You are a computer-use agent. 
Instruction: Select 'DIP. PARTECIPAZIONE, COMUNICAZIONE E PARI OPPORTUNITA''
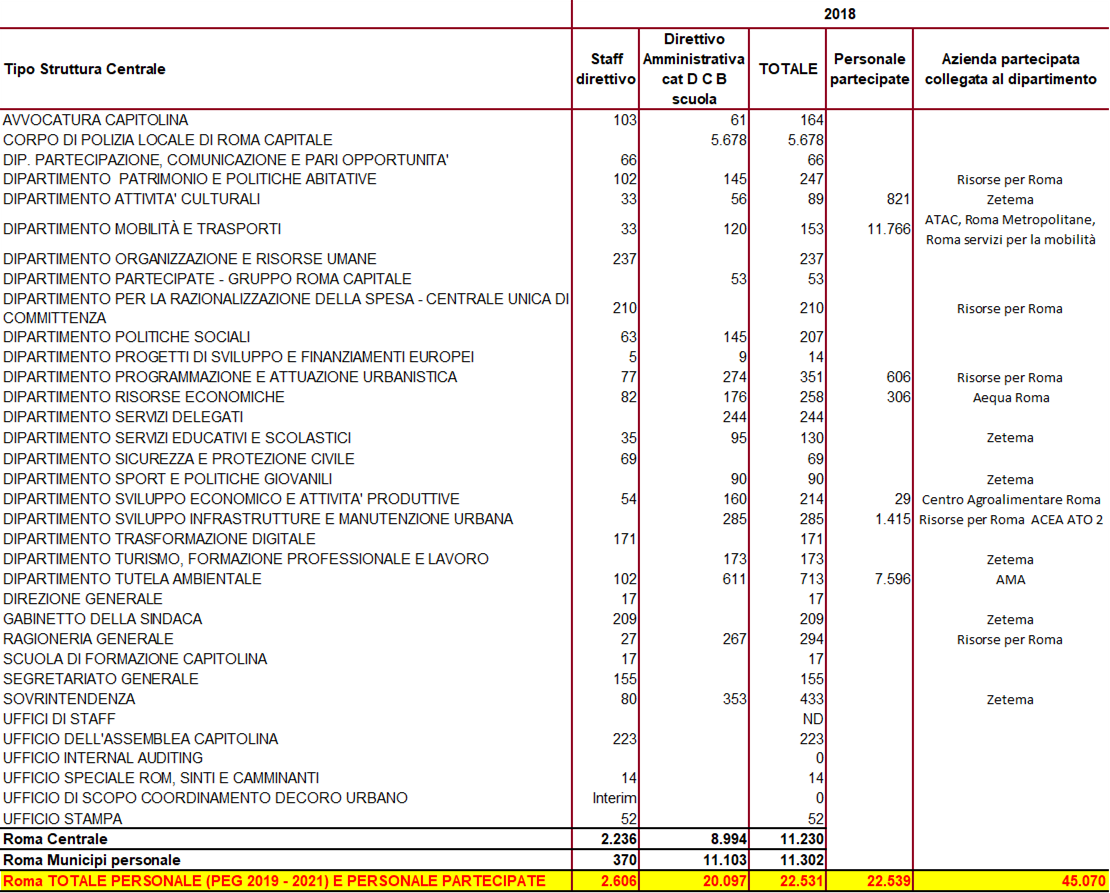click(x=226, y=159)
